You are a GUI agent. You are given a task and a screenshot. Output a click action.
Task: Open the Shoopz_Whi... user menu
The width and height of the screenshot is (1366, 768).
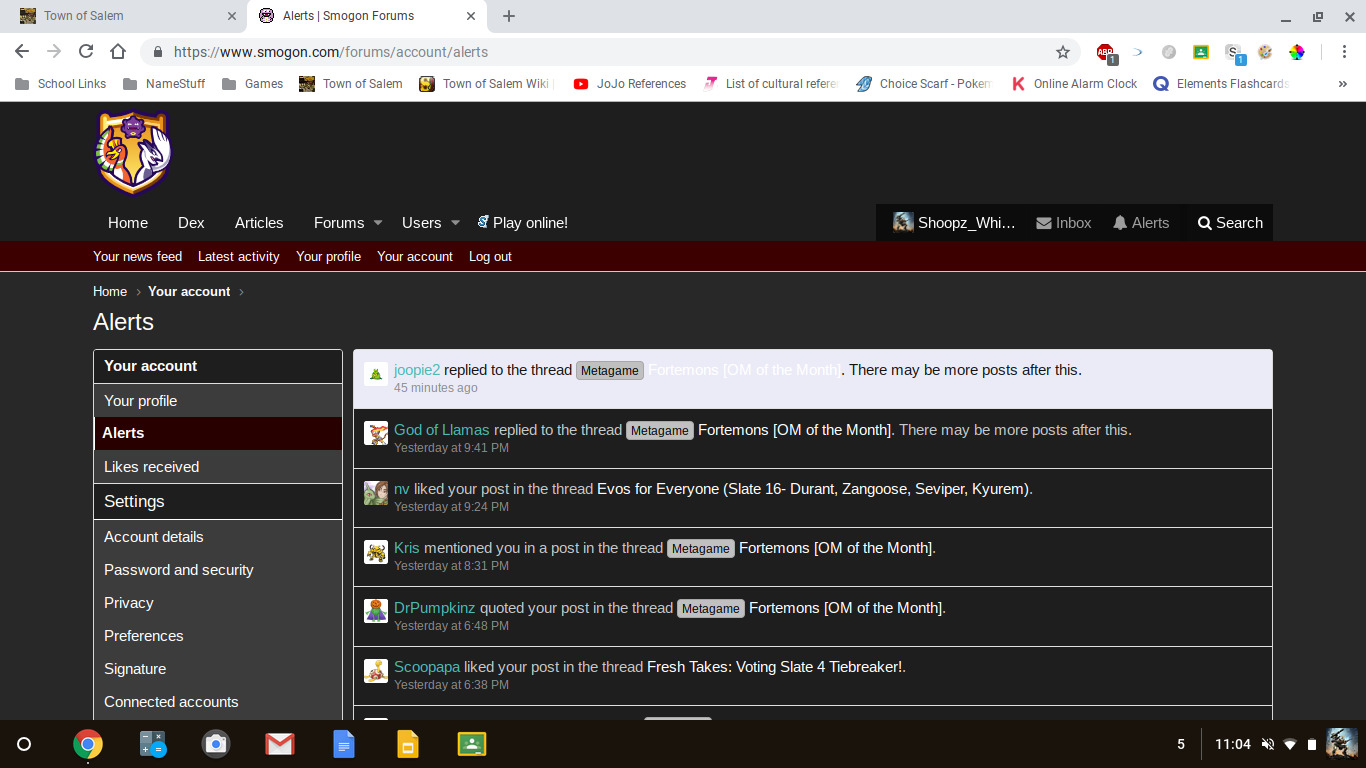(954, 223)
